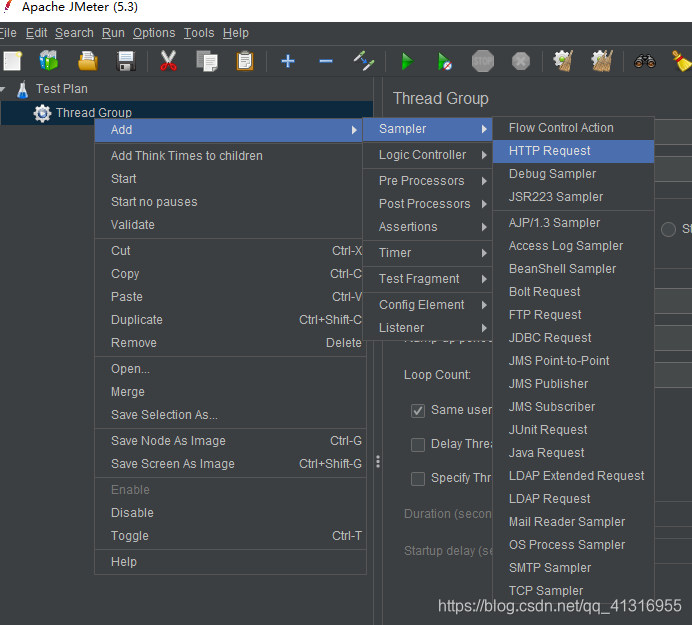Screen dimensions: 692x625
Task: Click the Test Plan flask icon
Action: pyautogui.click(x=23, y=89)
